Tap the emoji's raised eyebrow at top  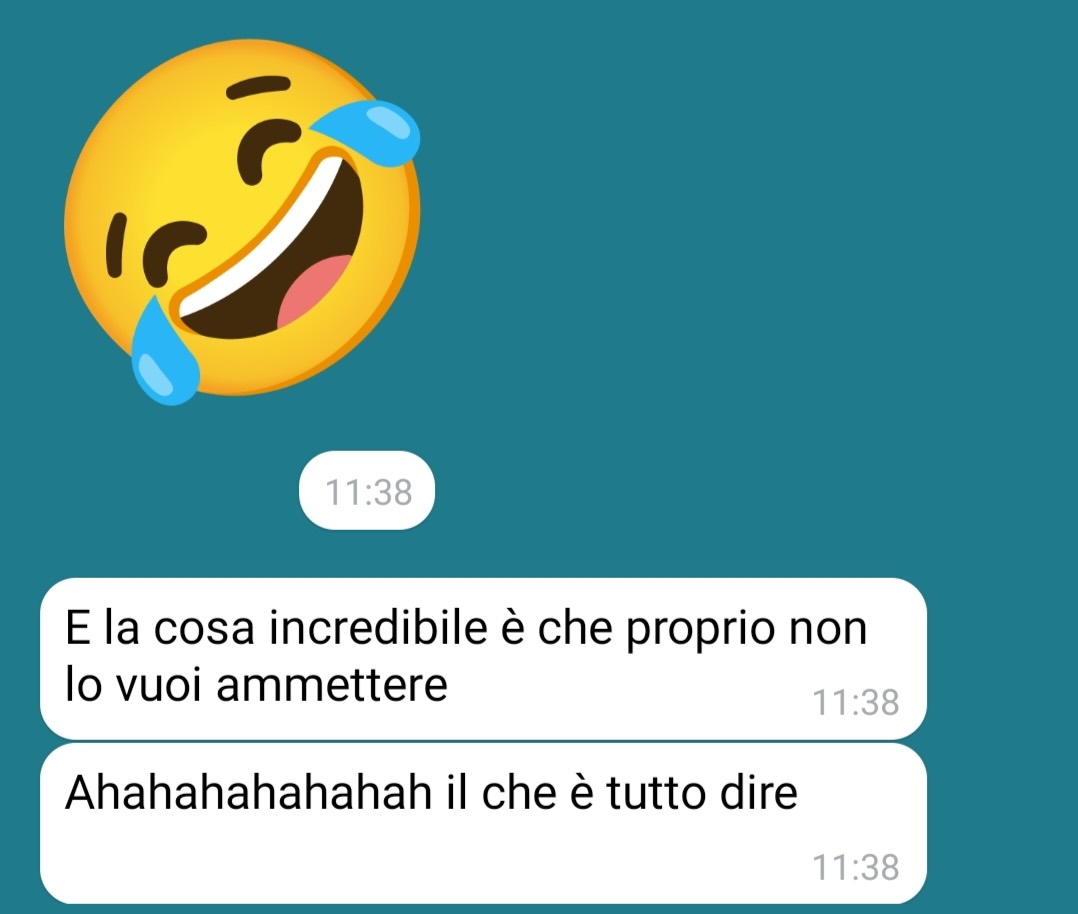point(258,87)
